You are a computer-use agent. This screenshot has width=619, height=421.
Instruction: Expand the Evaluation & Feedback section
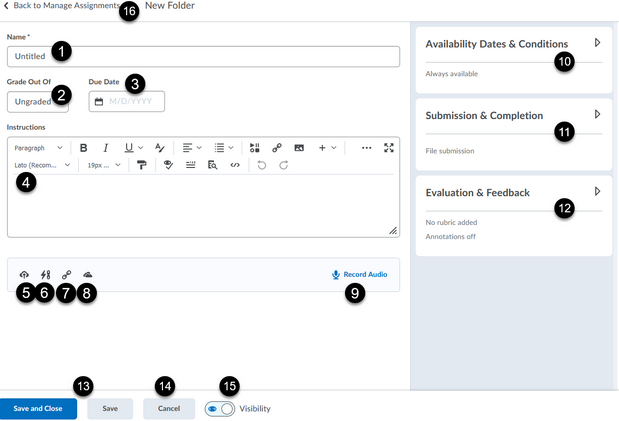point(597,191)
